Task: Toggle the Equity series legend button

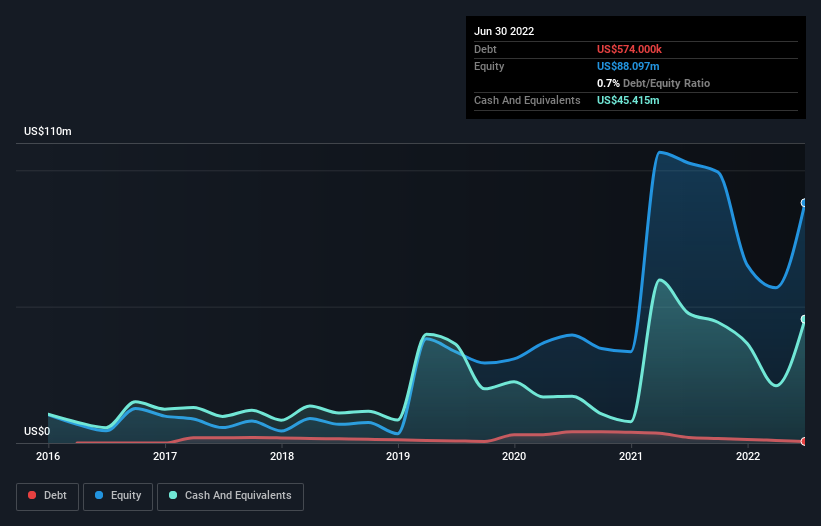Action: click(x=118, y=496)
